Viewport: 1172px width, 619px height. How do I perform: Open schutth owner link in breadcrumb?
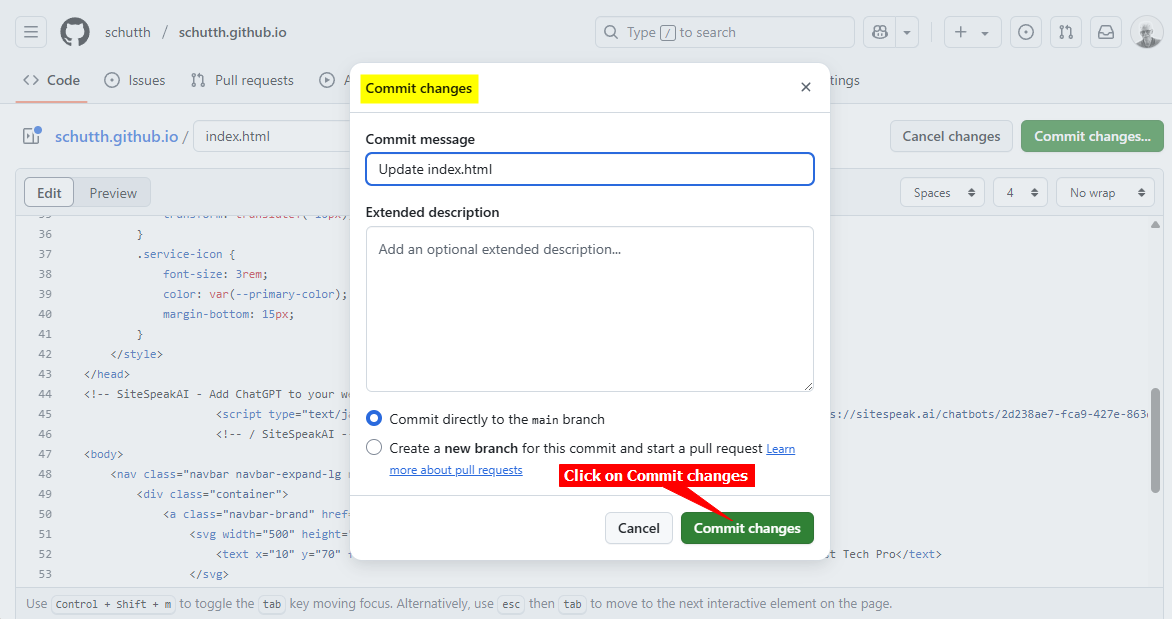[128, 32]
